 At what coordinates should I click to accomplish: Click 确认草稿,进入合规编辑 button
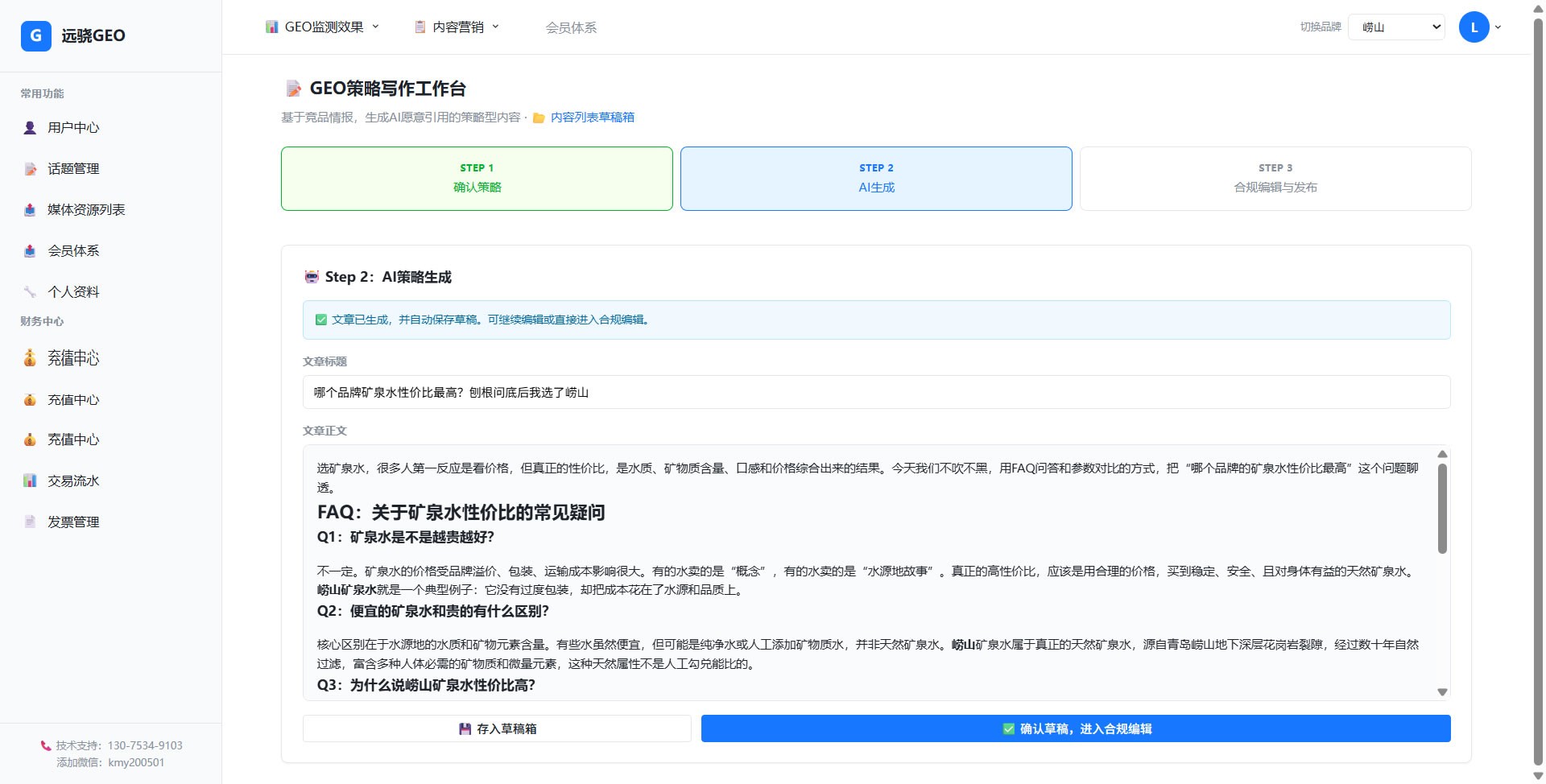(x=1076, y=728)
